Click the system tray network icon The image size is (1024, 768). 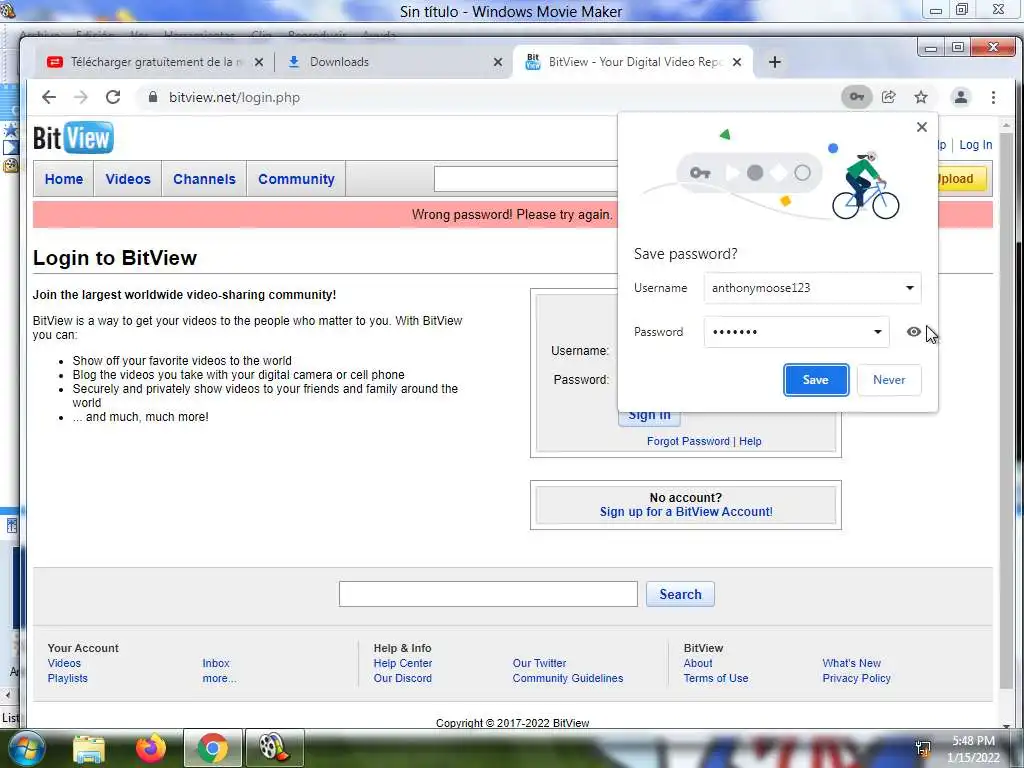click(923, 749)
